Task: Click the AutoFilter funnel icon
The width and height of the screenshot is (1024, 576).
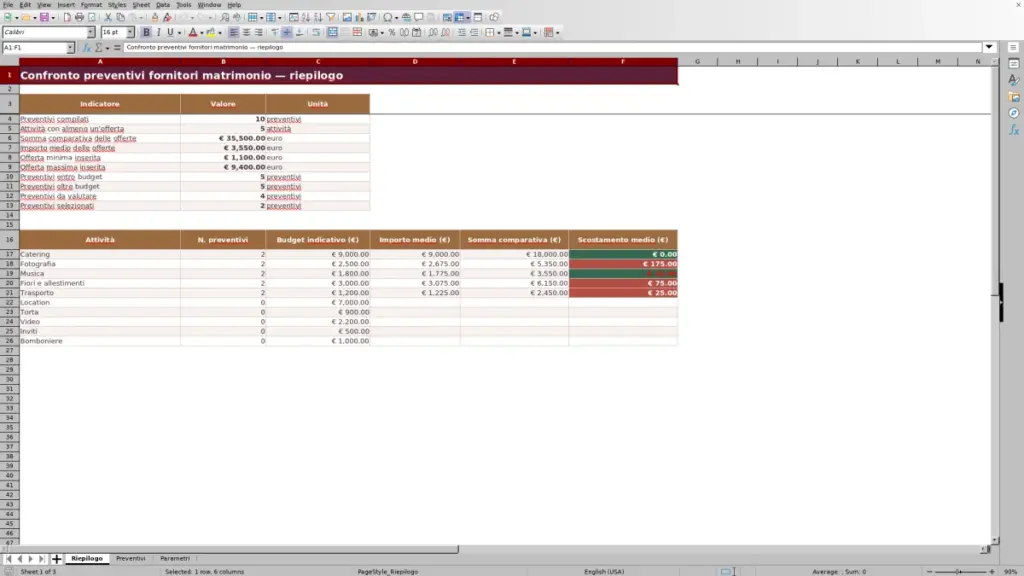Action: tap(330, 18)
